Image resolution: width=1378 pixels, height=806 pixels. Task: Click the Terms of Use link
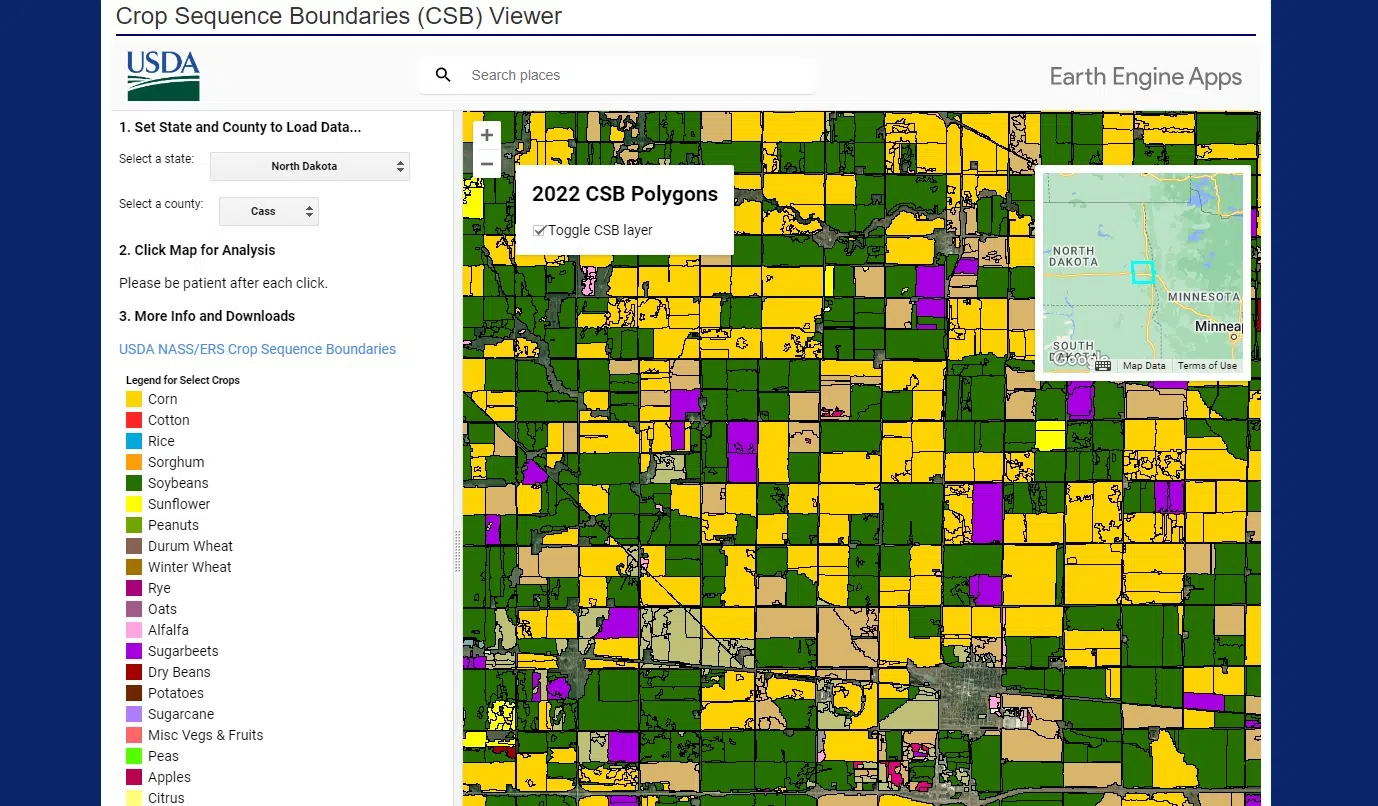[1207, 365]
